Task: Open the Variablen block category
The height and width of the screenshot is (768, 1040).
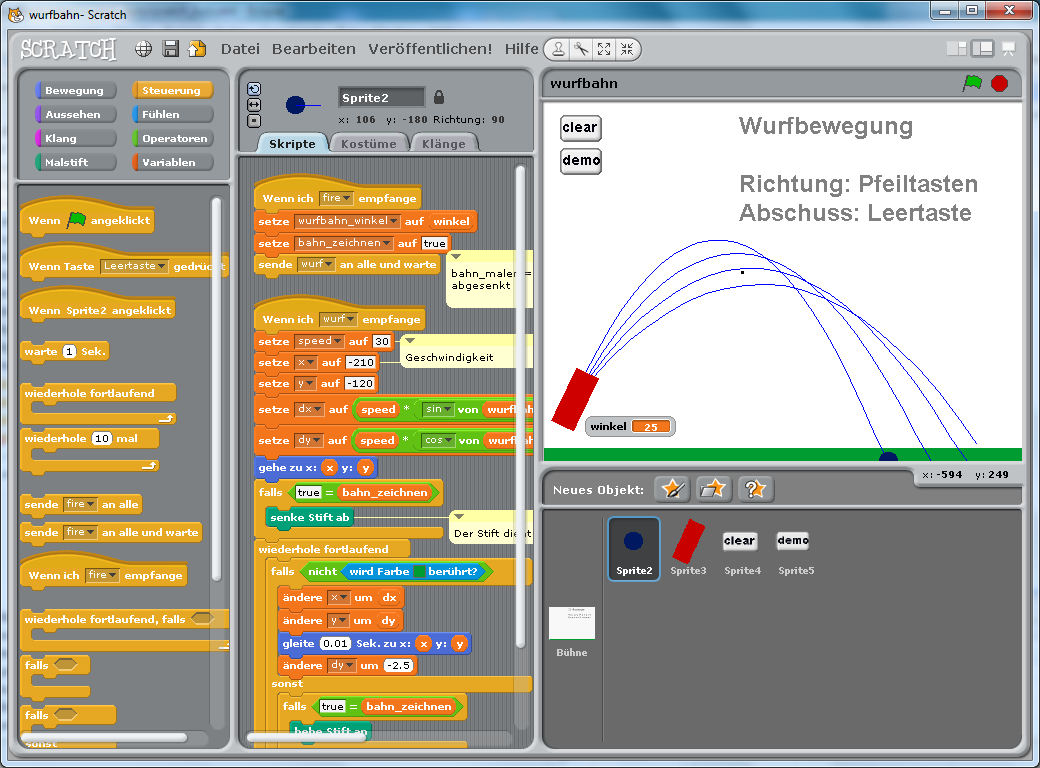Action: tap(172, 162)
